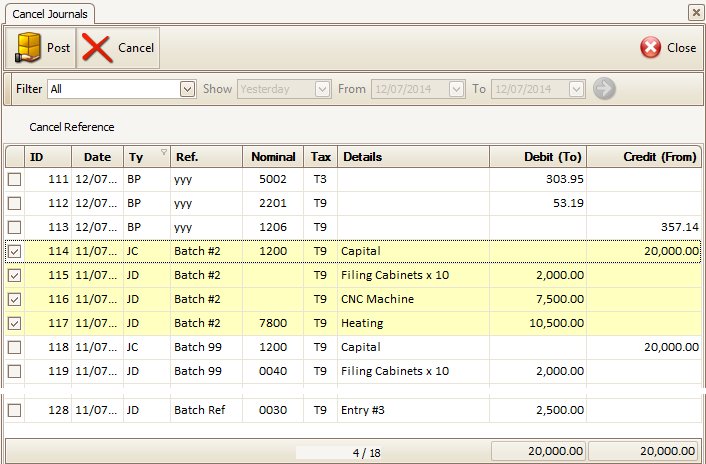Screen dimensions: 706x464
Task: Sort by the Tax column header
Action: (x=320, y=157)
